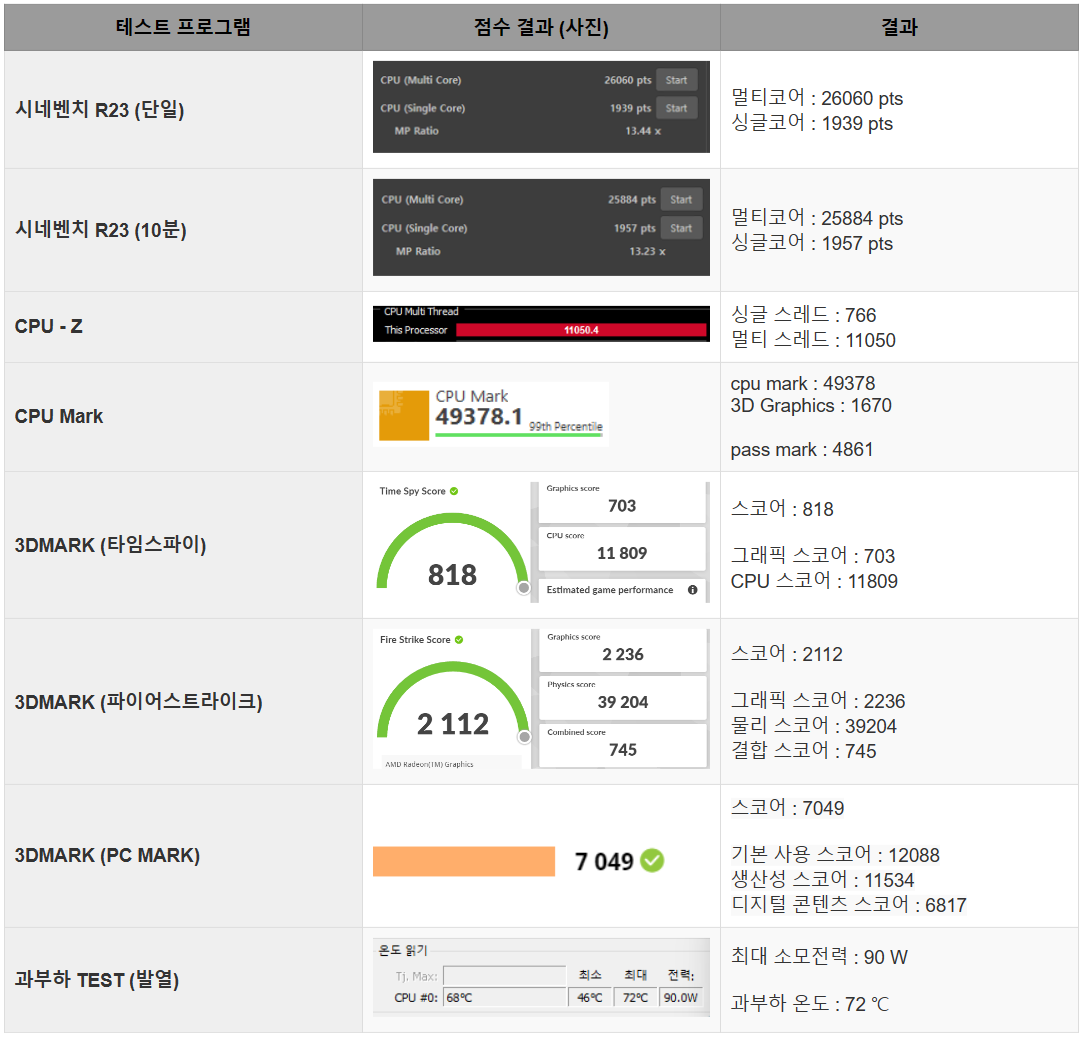
Task: Click the CPU #0 68°C temperature field
Action: [505, 998]
